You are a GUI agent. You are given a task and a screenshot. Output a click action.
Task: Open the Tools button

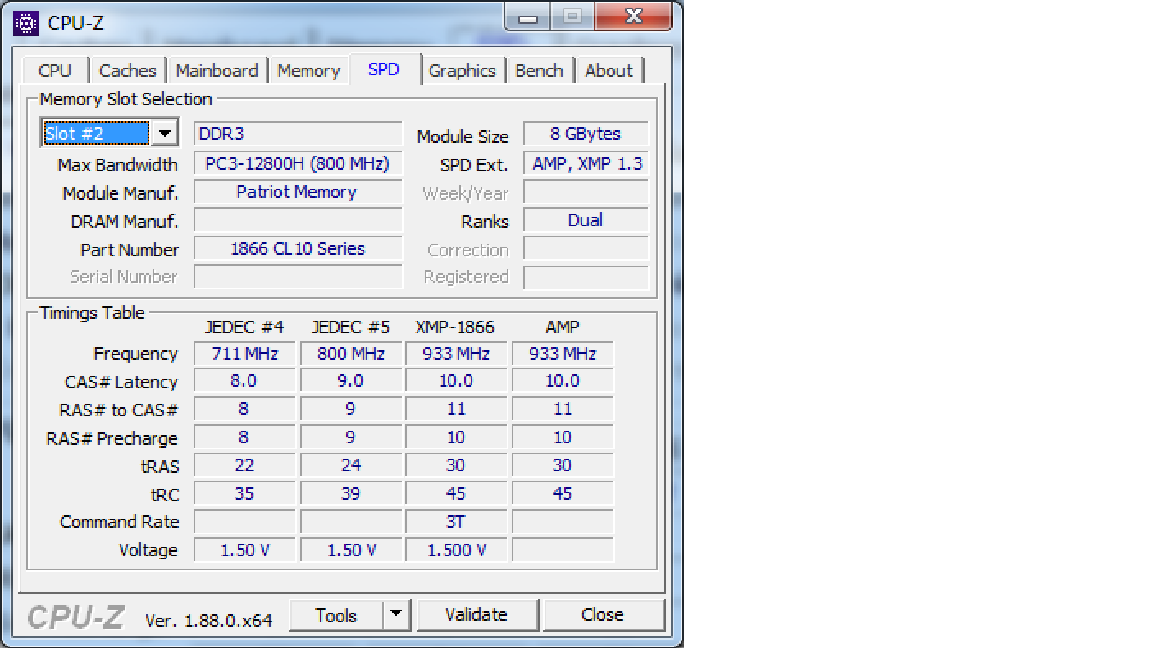point(336,615)
